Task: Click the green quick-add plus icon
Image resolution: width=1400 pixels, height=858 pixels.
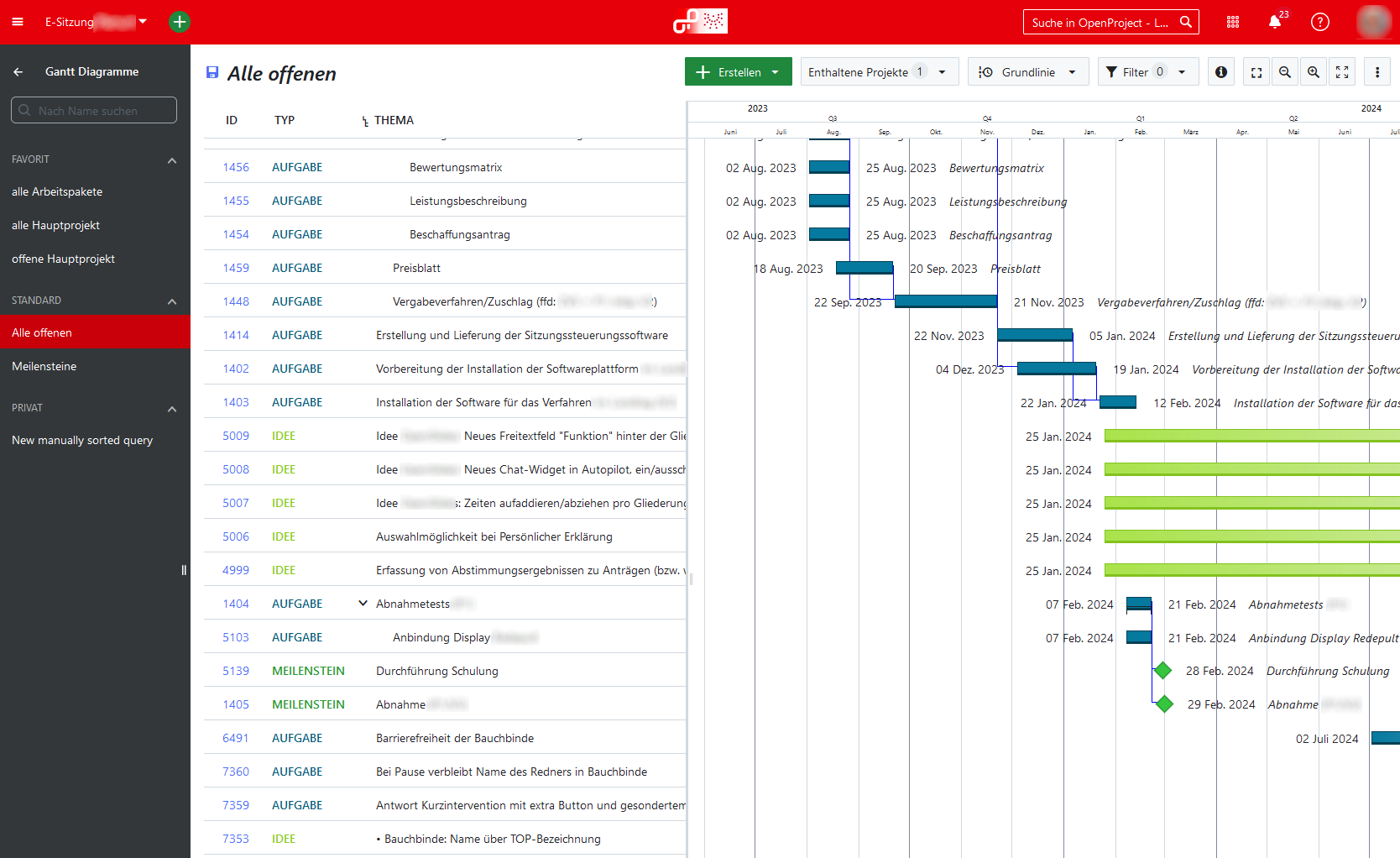Action: pyautogui.click(x=180, y=22)
